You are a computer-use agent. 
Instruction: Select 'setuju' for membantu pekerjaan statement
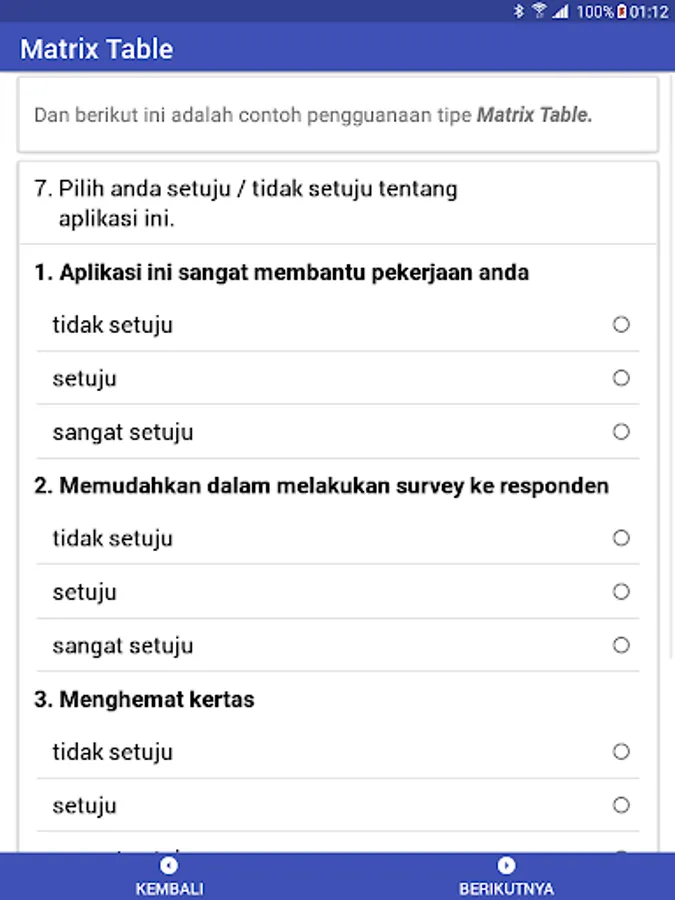(621, 378)
